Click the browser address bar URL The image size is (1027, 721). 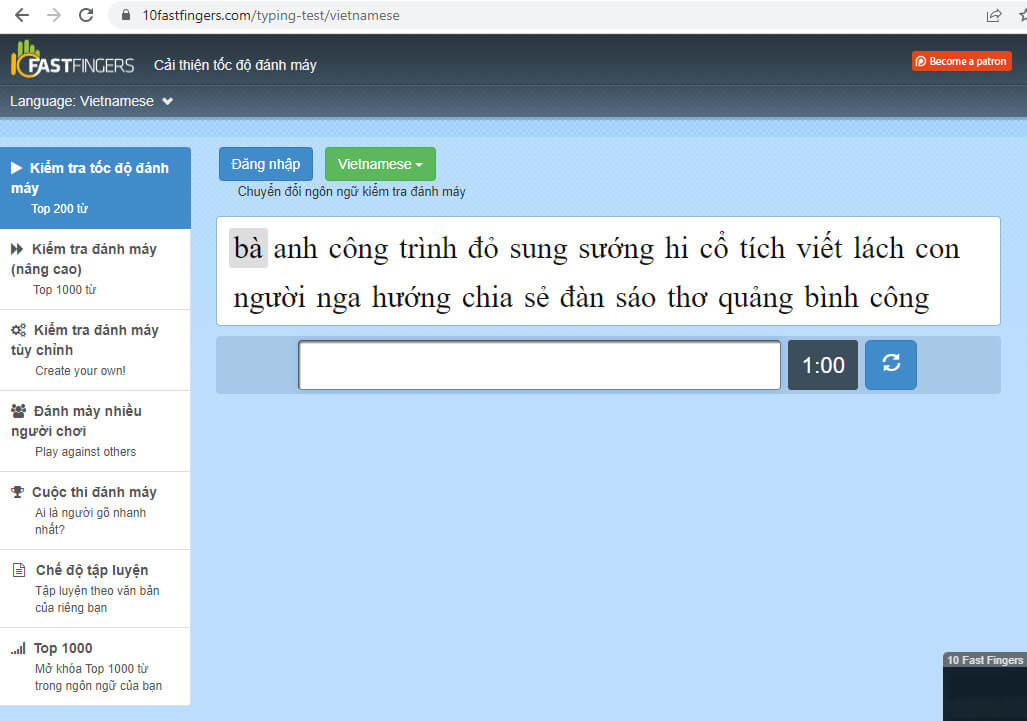(271, 15)
